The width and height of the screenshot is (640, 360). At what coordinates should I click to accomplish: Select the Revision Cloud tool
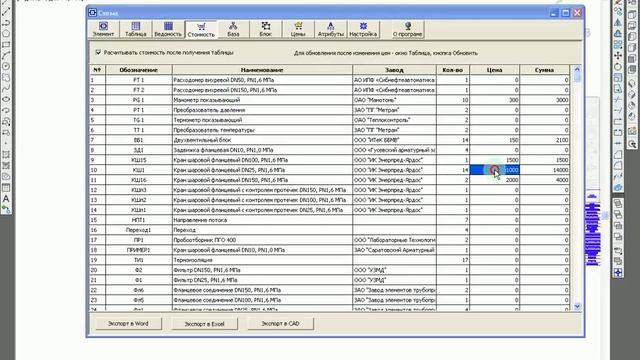[x=6, y=78]
